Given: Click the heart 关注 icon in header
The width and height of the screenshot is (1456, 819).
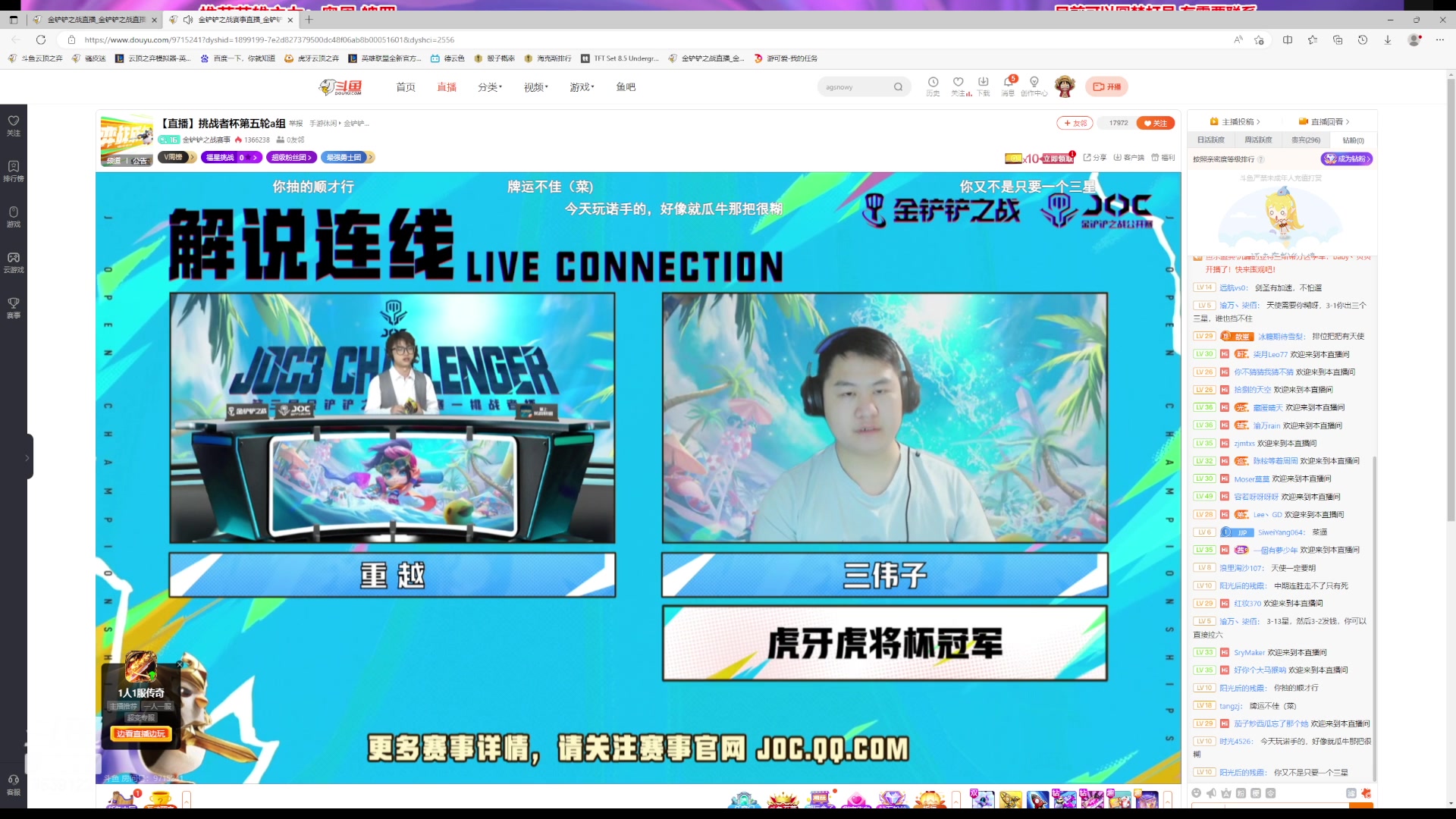Looking at the screenshot, I should [x=958, y=82].
